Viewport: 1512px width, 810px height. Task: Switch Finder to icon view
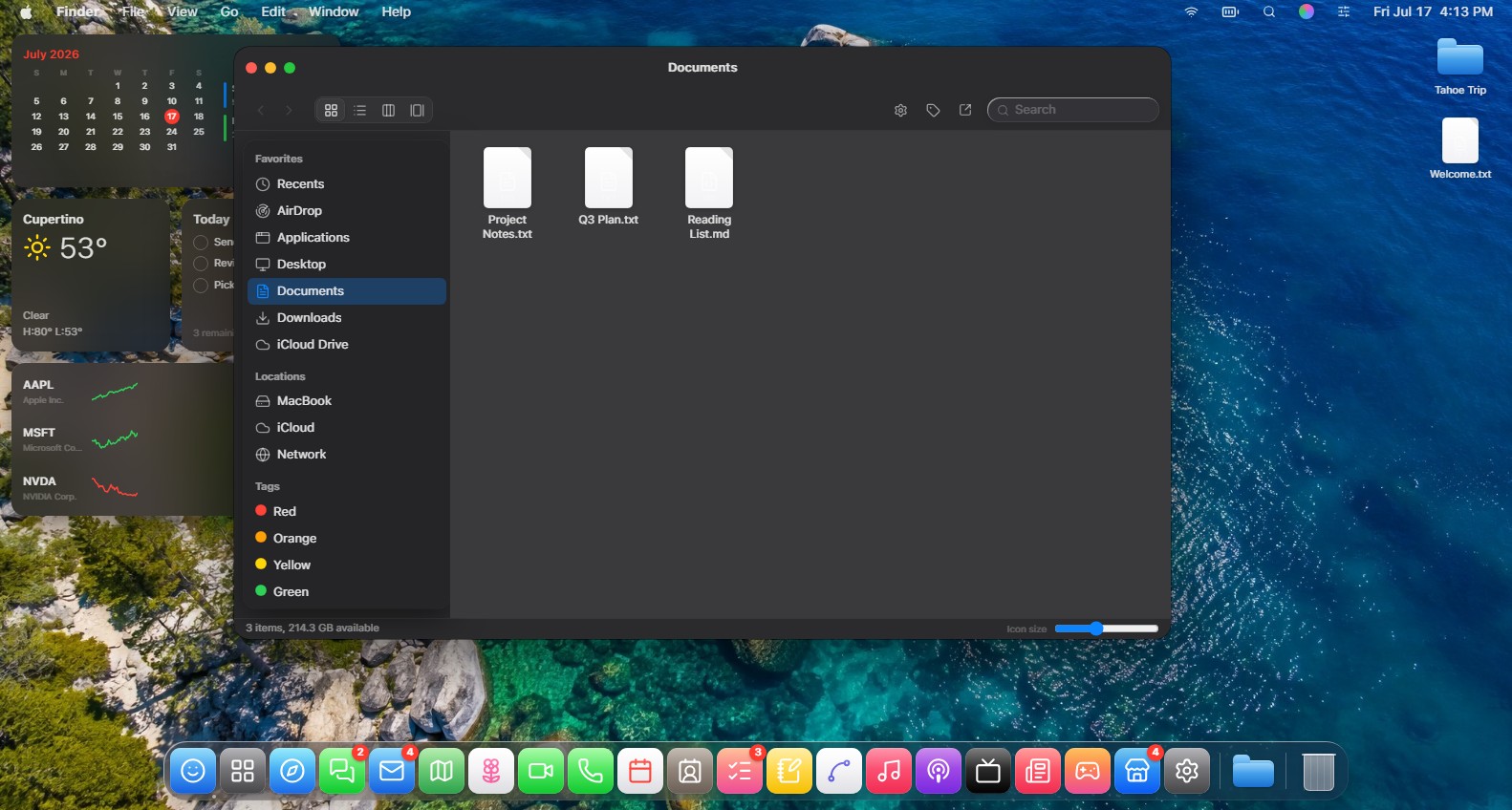click(x=331, y=110)
